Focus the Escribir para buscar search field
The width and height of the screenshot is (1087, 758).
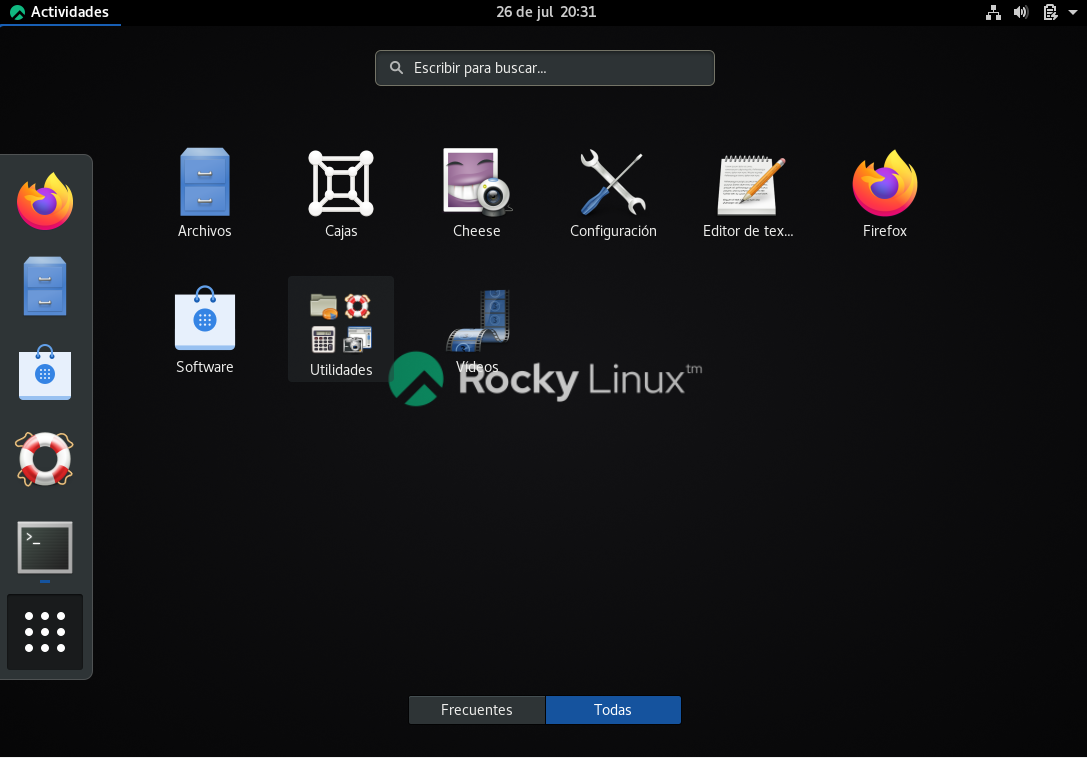coord(545,68)
